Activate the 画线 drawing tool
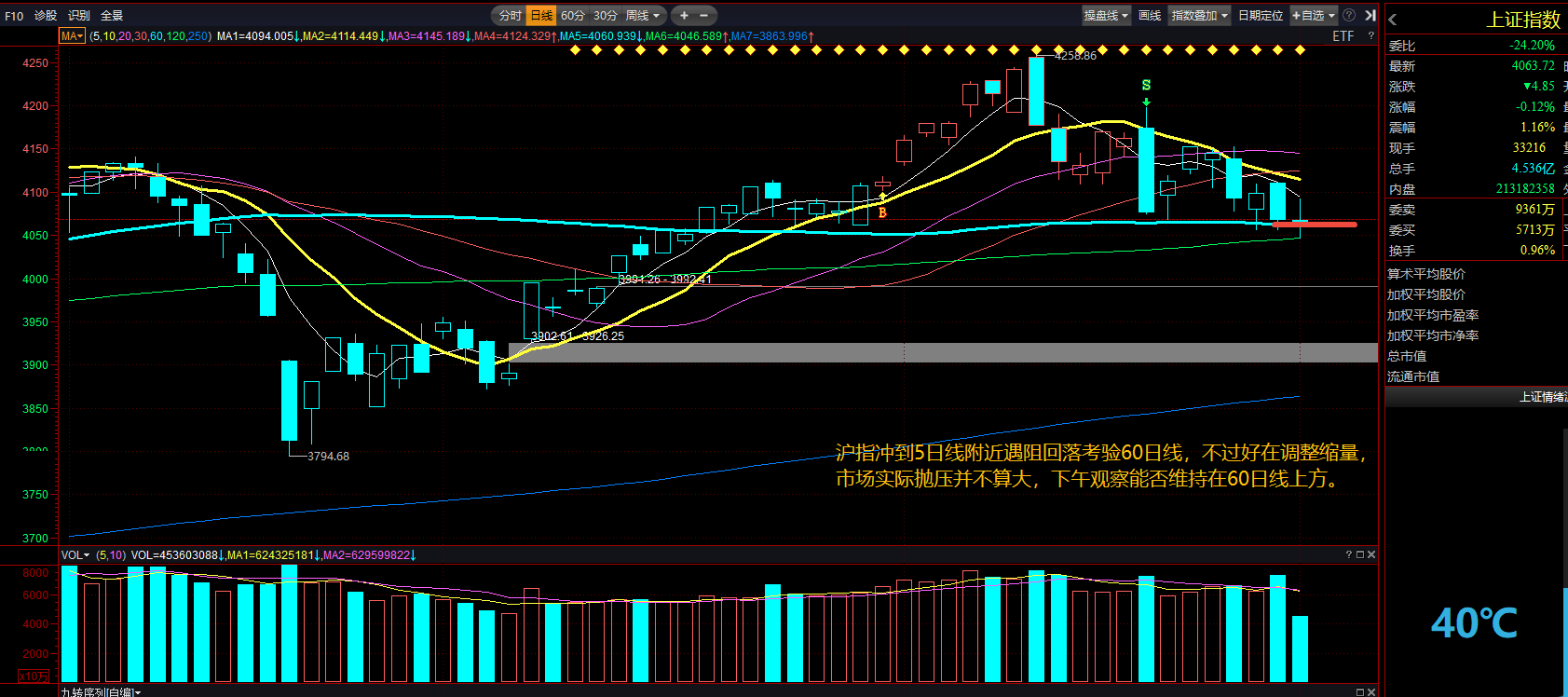Viewport: 1568px width, 697px height. pyautogui.click(x=1150, y=16)
